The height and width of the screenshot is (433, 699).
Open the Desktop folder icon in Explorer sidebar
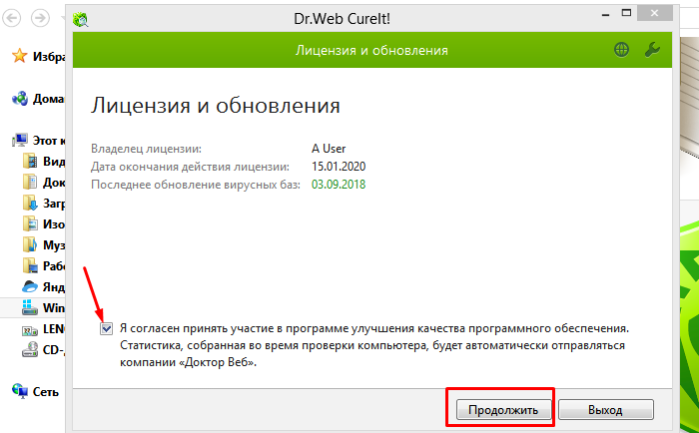[x=30, y=266]
